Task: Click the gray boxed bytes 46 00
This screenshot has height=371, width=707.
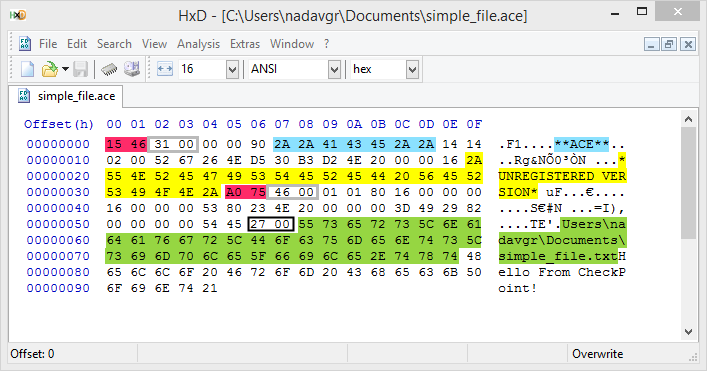Action: (293, 192)
